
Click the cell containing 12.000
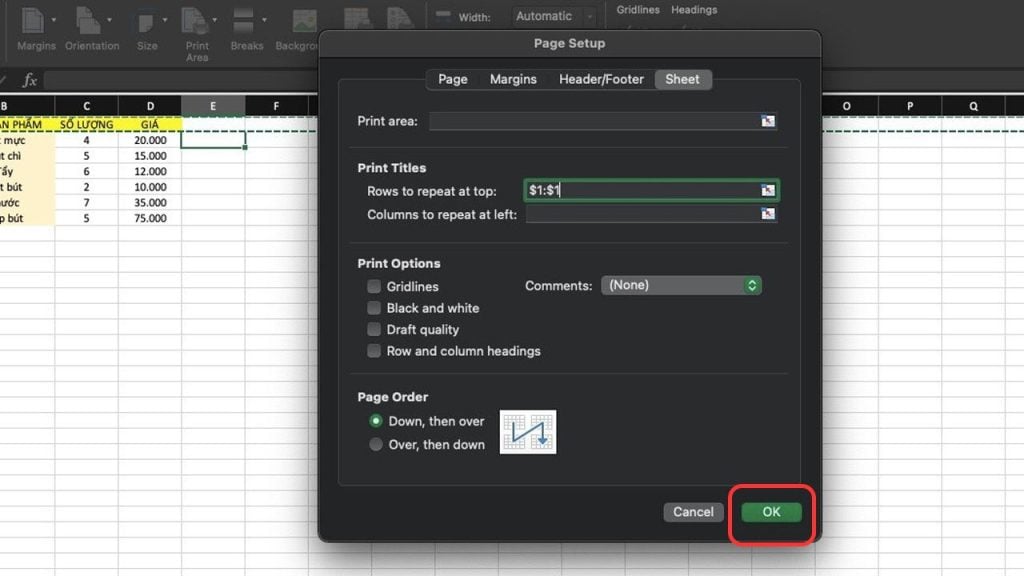(150, 171)
